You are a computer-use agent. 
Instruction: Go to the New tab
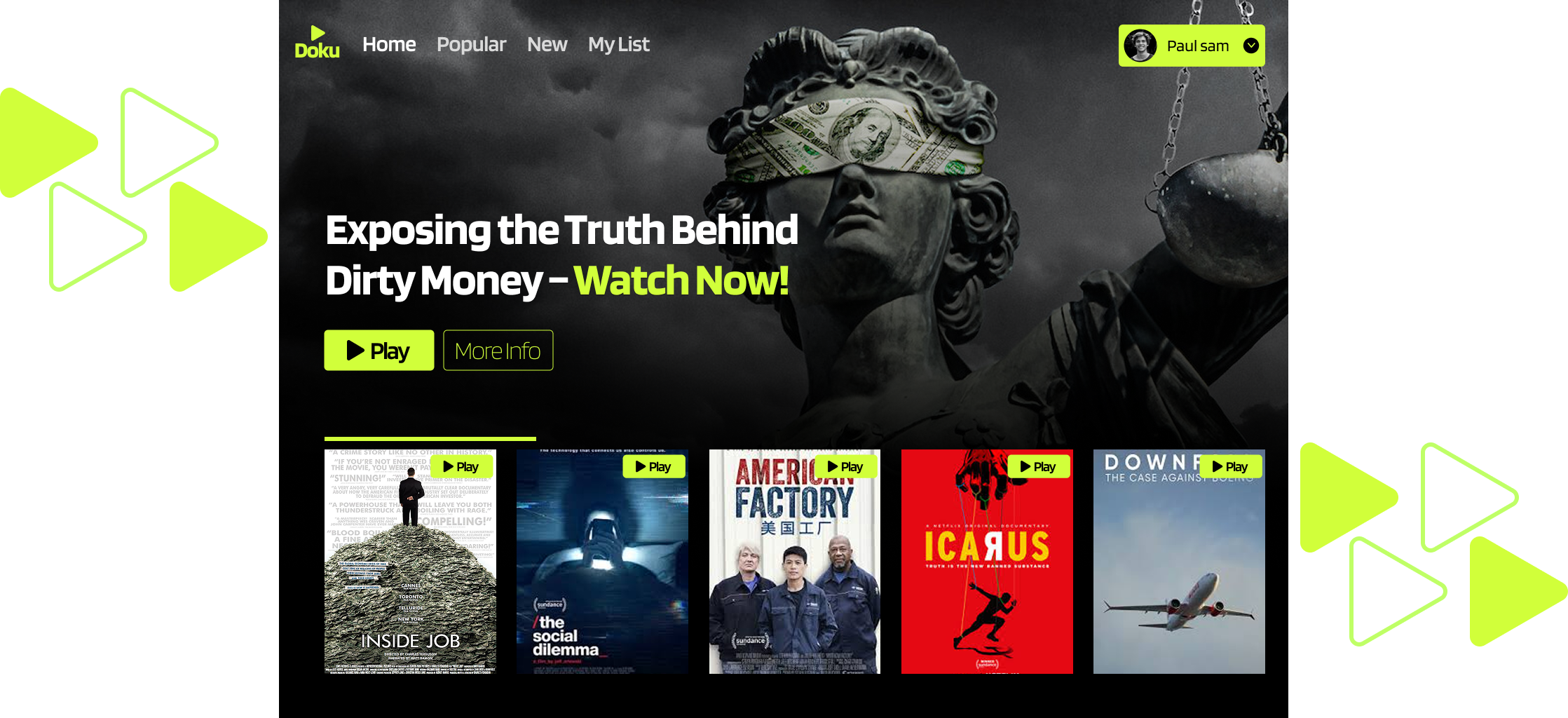tap(547, 44)
